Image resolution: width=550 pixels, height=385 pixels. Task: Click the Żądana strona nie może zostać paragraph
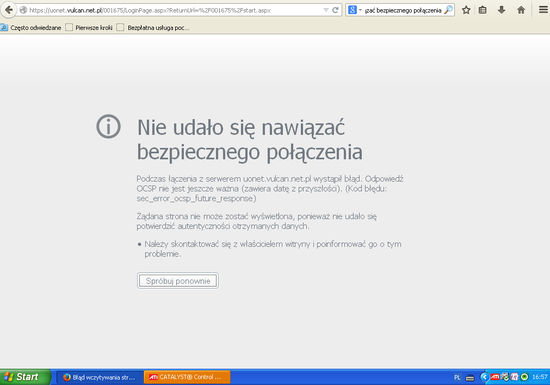pyautogui.click(x=256, y=221)
